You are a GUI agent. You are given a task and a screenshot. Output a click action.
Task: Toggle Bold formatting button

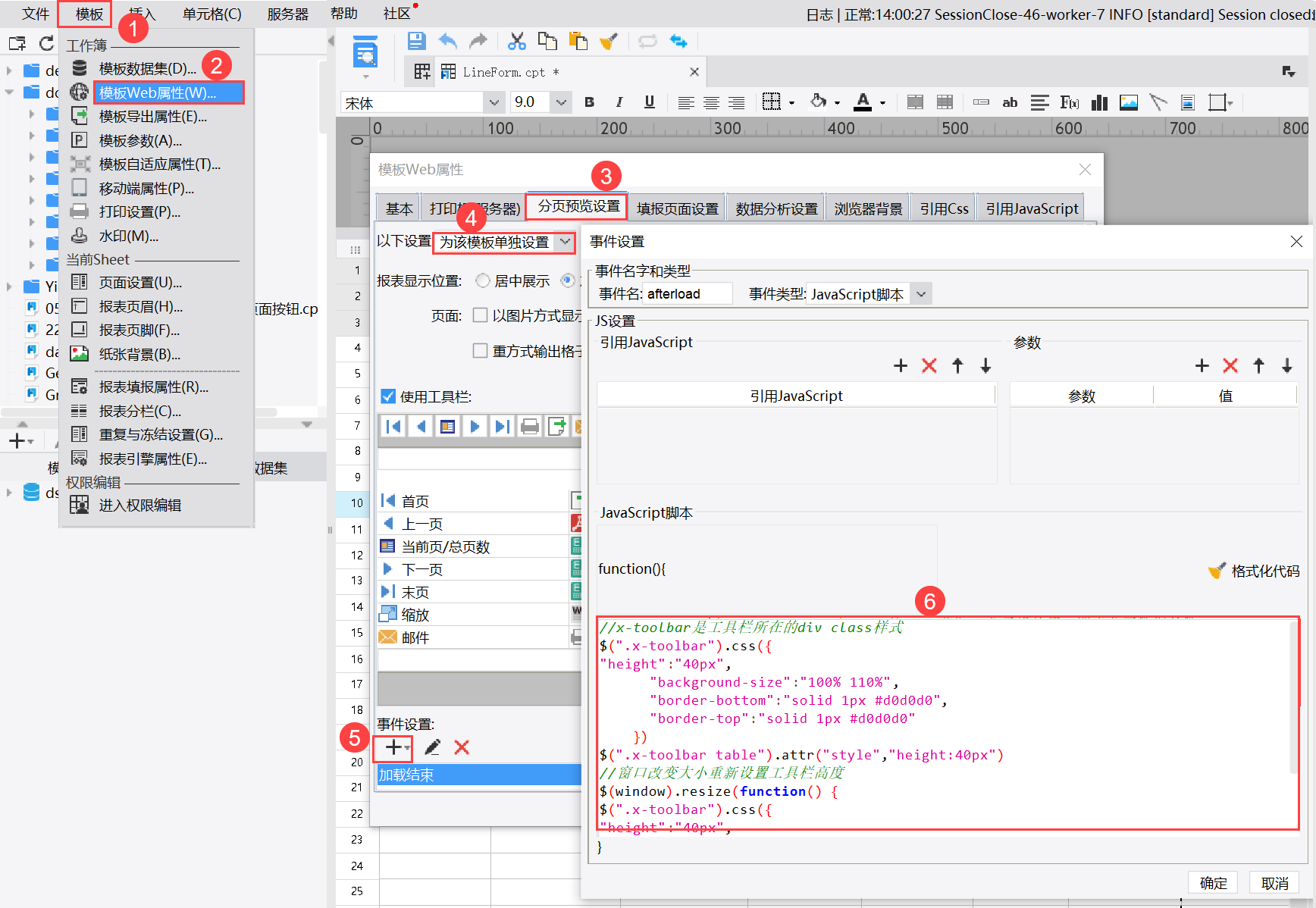pos(589,102)
